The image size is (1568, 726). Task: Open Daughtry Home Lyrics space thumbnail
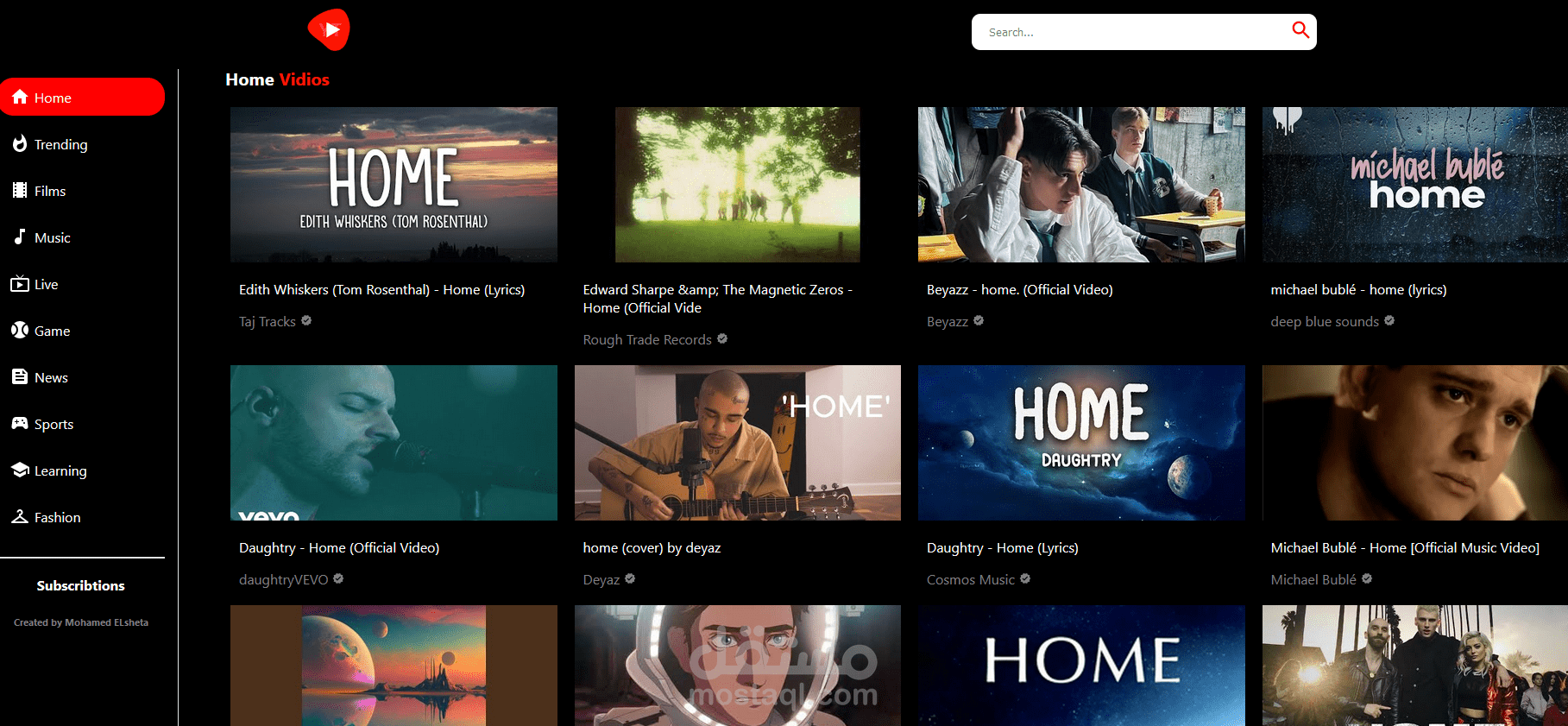tap(1081, 443)
